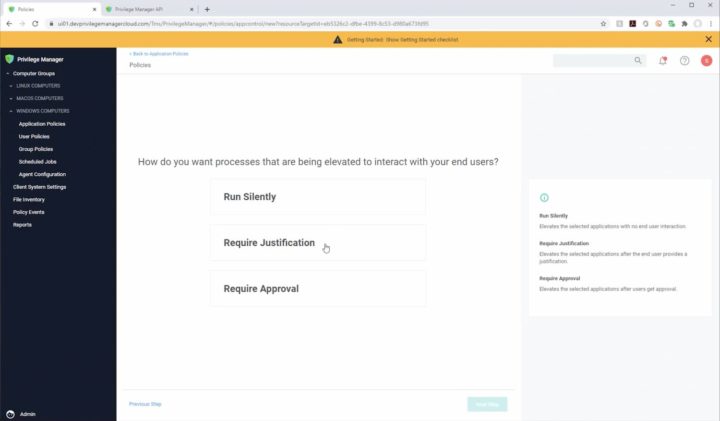720x421 pixels.
Task: Go to Previous Step
Action: coord(145,404)
